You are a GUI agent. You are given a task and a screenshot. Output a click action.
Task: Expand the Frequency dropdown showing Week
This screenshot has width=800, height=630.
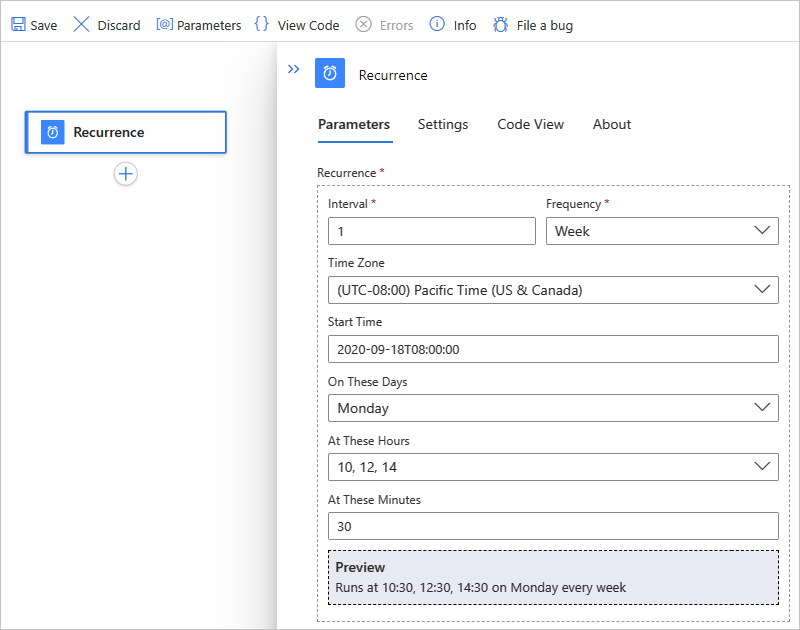click(661, 231)
